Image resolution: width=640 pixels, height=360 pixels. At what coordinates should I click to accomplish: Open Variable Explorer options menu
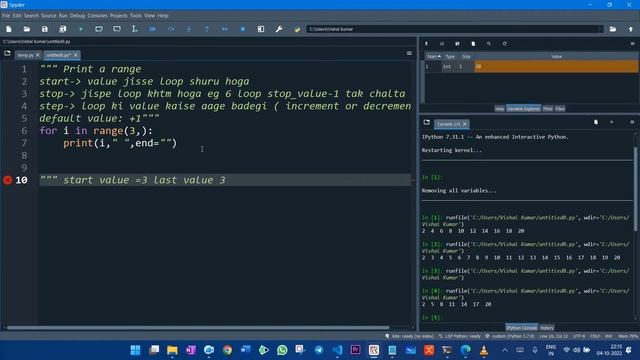click(632, 44)
